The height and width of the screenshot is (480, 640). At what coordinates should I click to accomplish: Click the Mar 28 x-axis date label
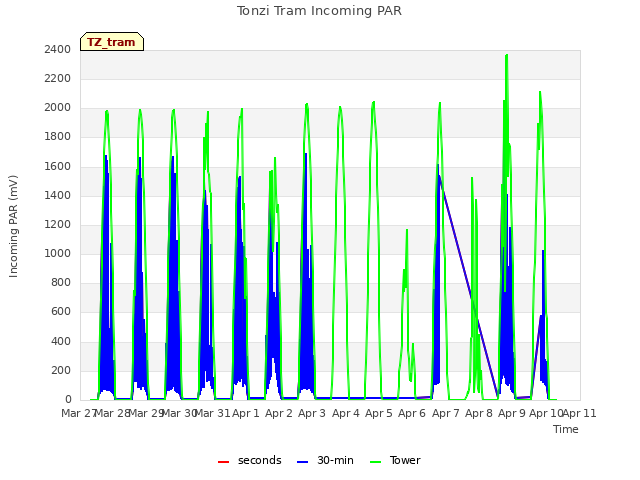click(x=112, y=413)
